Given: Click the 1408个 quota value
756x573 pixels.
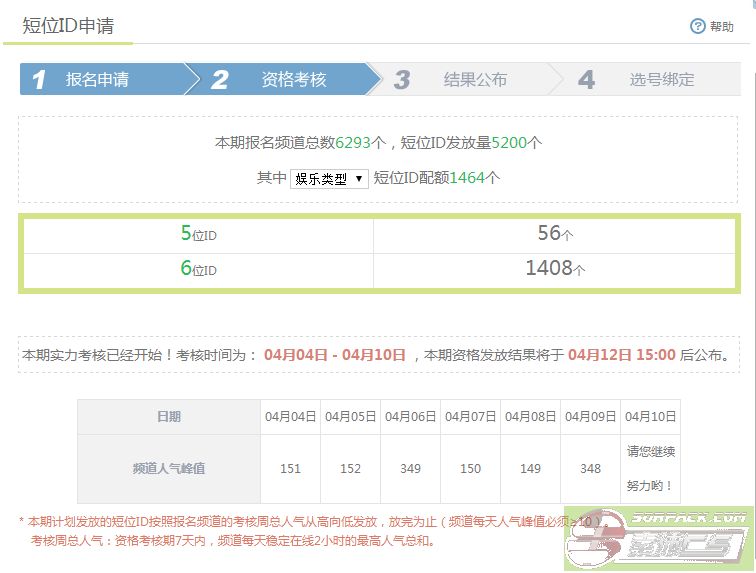Looking at the screenshot, I should pyautogui.click(x=555, y=268).
